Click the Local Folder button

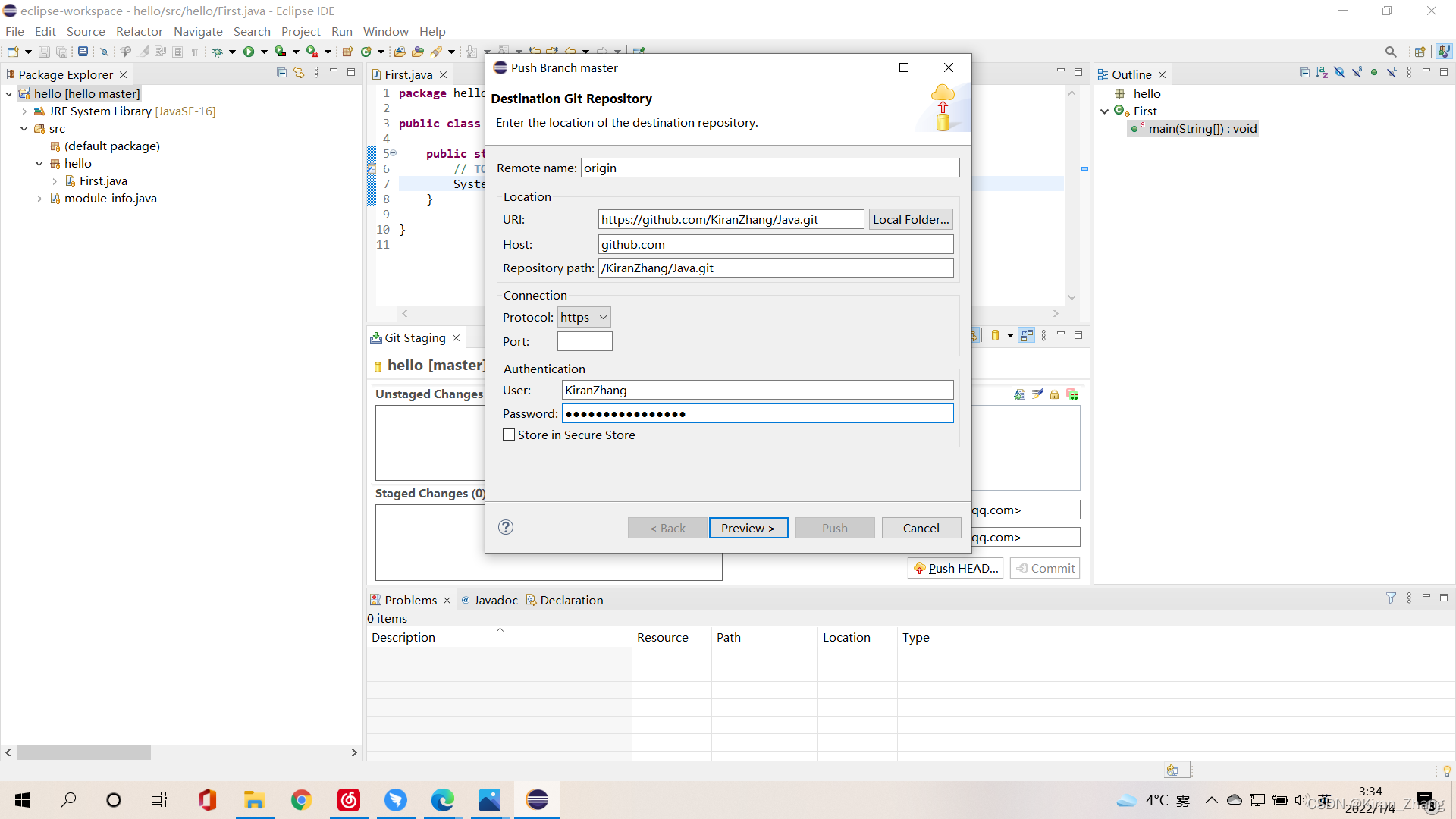[910, 219]
